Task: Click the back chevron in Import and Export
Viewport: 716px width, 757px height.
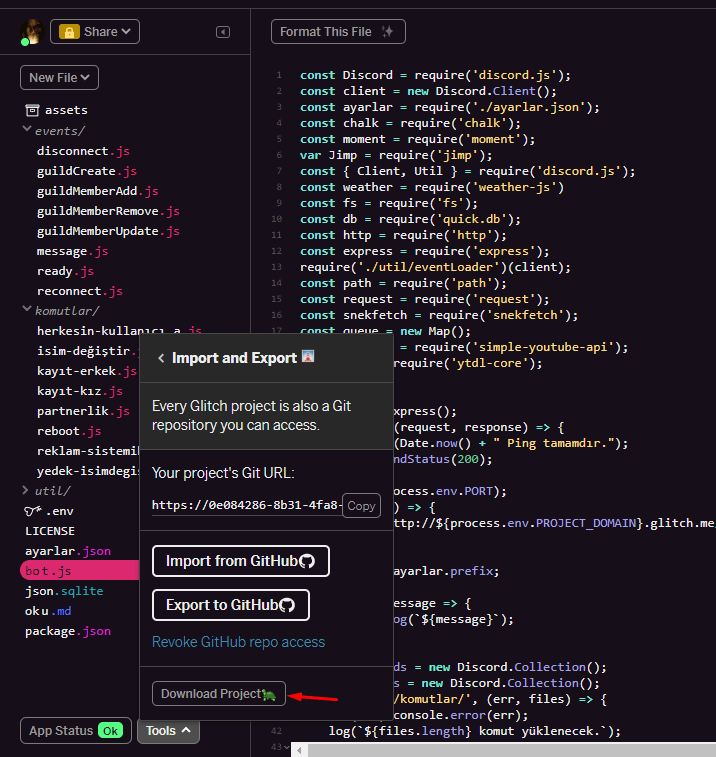Action: click(161, 358)
